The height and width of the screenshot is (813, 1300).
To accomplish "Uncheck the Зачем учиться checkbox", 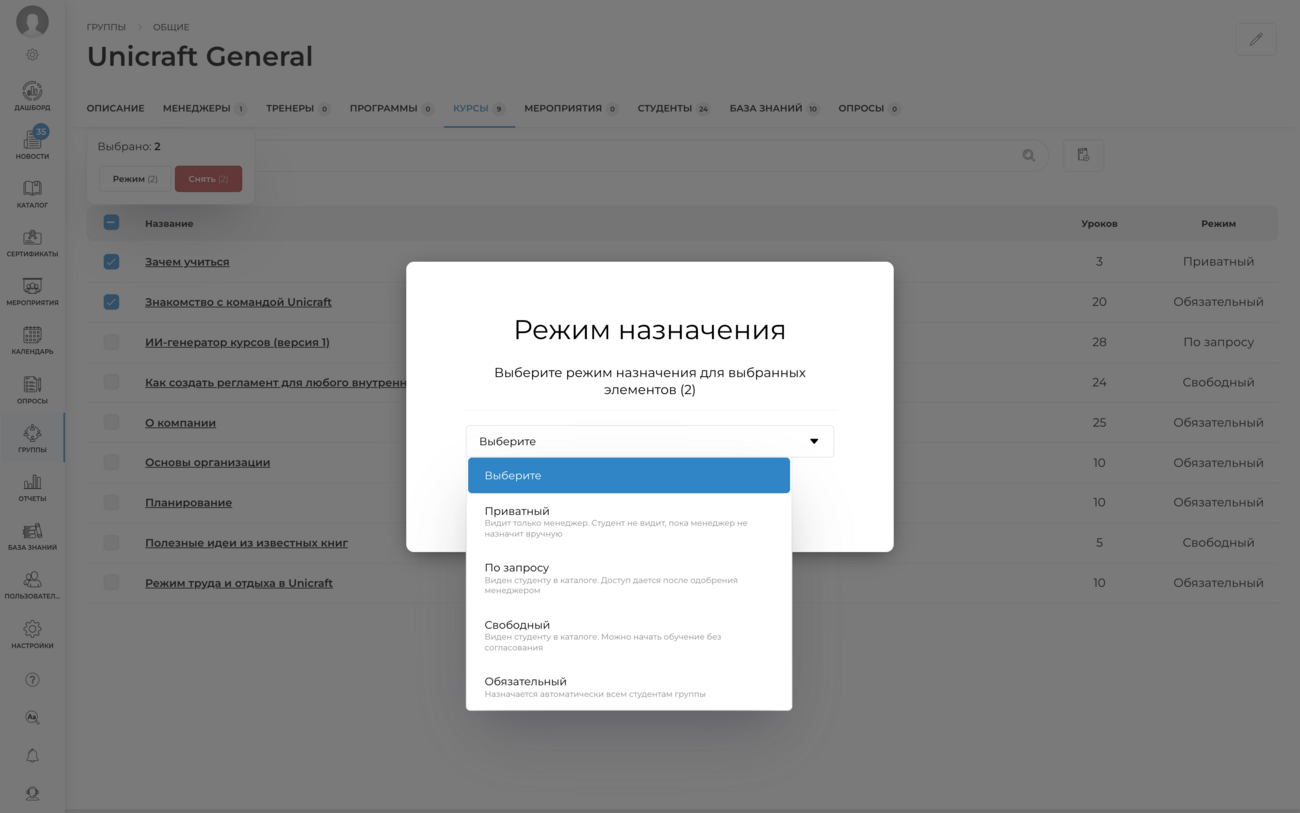I will [x=111, y=262].
